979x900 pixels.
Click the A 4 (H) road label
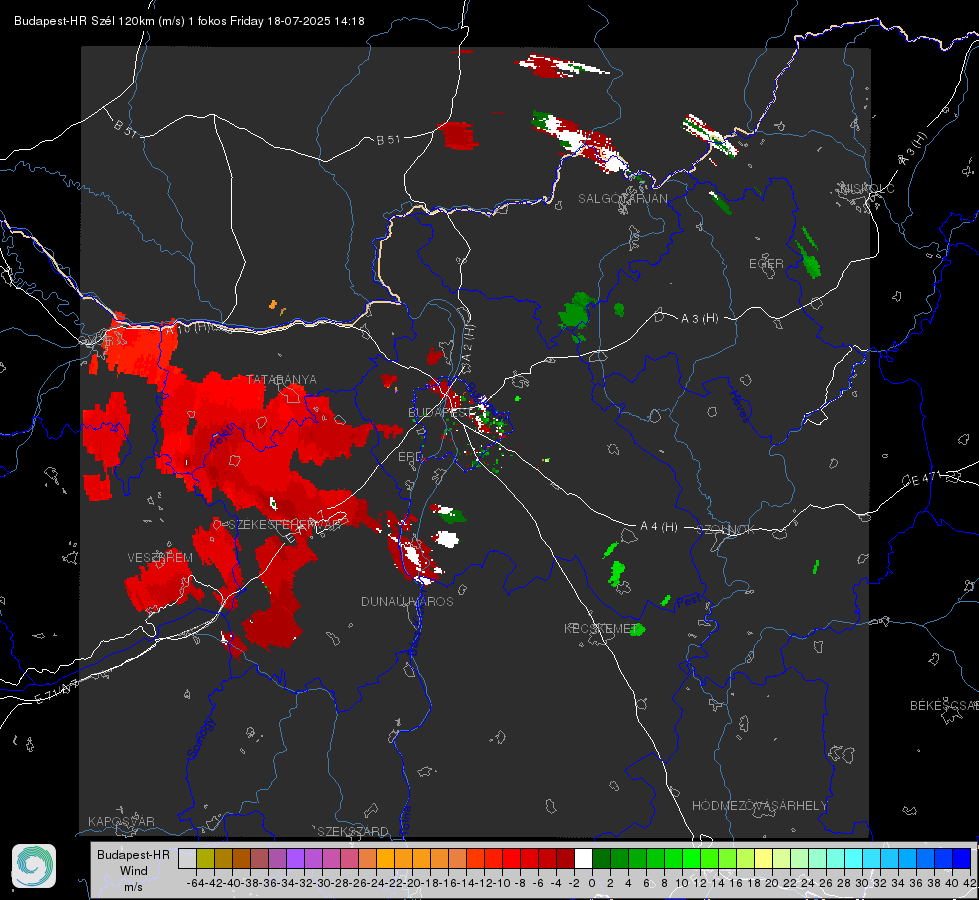point(659,527)
